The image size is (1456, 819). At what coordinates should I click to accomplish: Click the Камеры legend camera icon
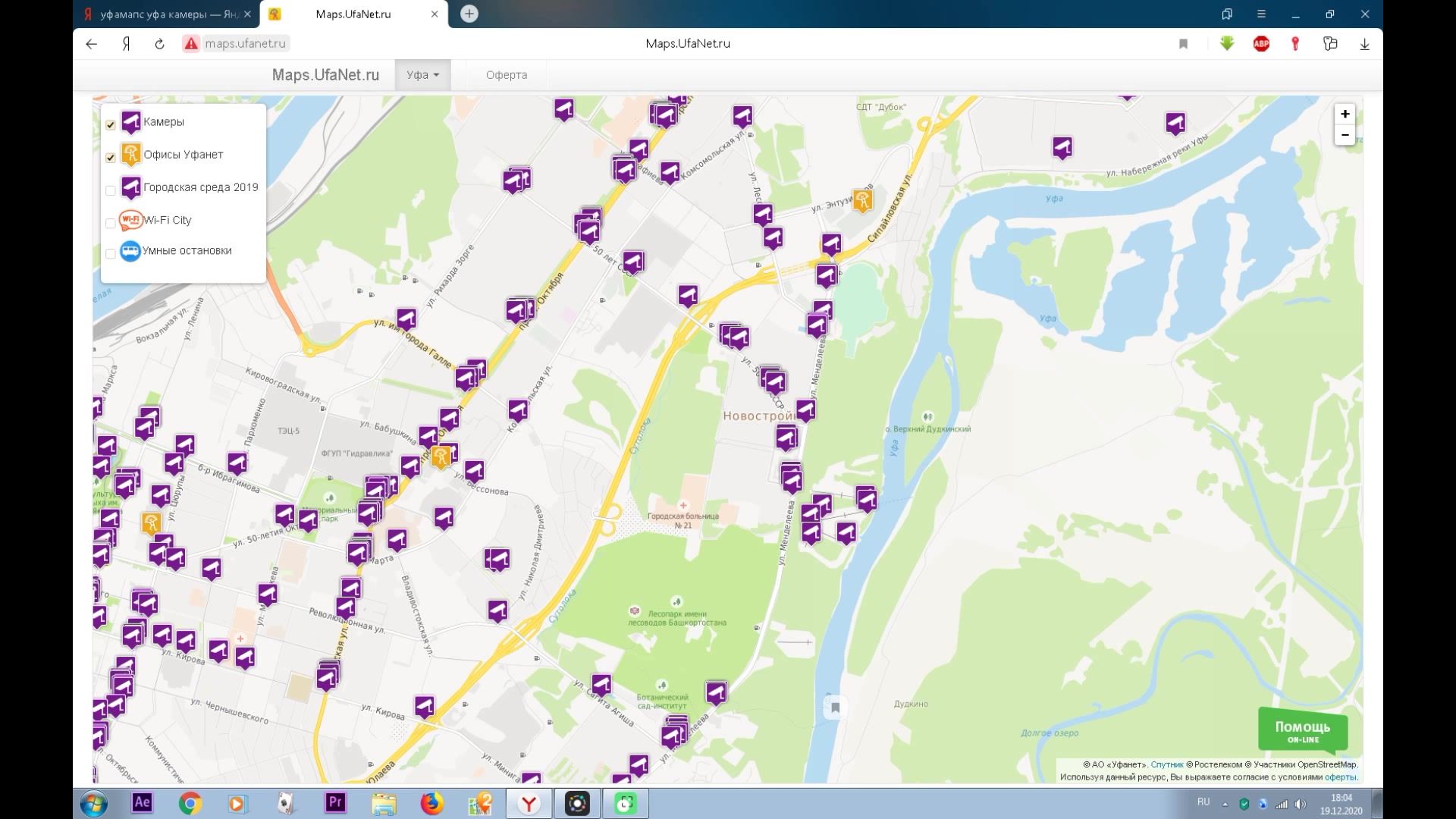point(131,122)
